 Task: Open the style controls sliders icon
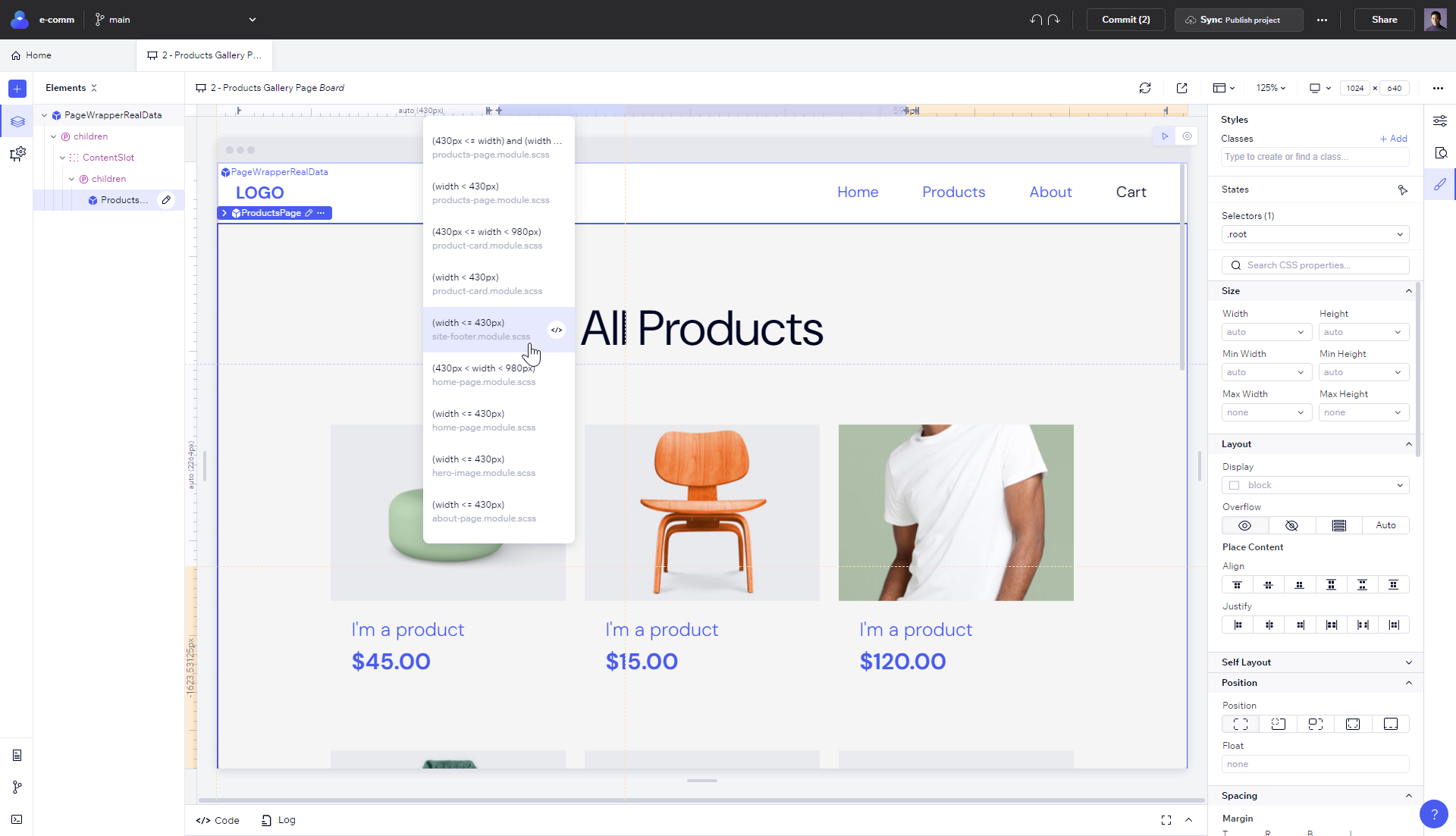(1440, 121)
